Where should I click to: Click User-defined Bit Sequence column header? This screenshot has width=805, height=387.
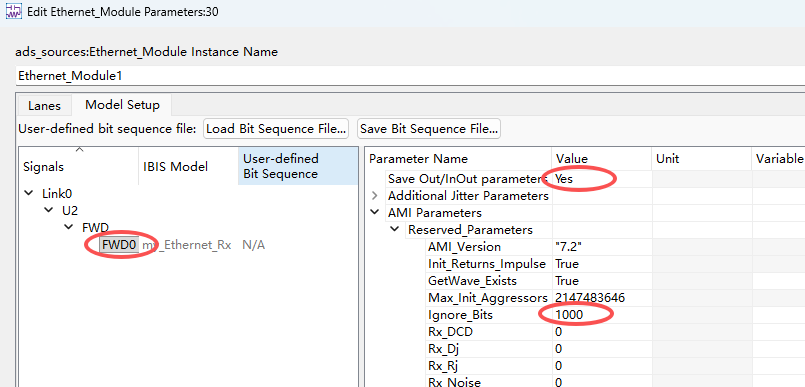click(x=298, y=166)
